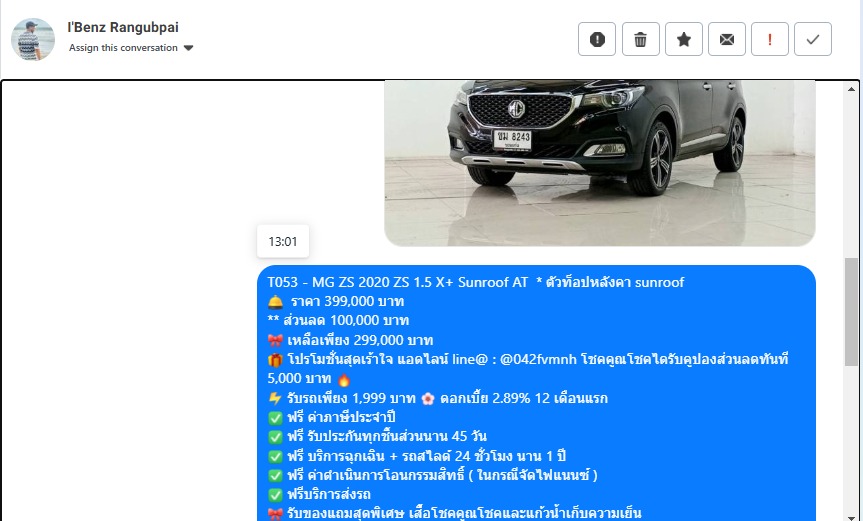Mark conversation unread with envelope icon

727,39
